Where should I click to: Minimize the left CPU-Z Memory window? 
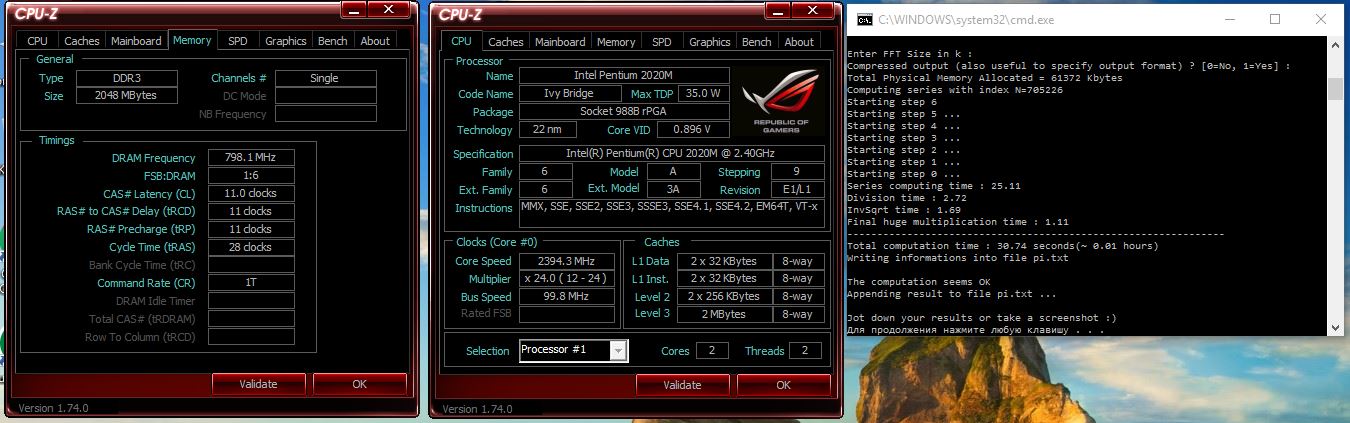coord(354,9)
